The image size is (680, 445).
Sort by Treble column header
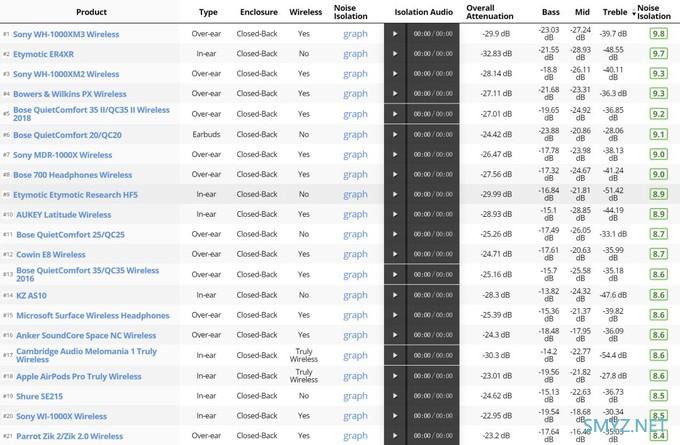(615, 12)
